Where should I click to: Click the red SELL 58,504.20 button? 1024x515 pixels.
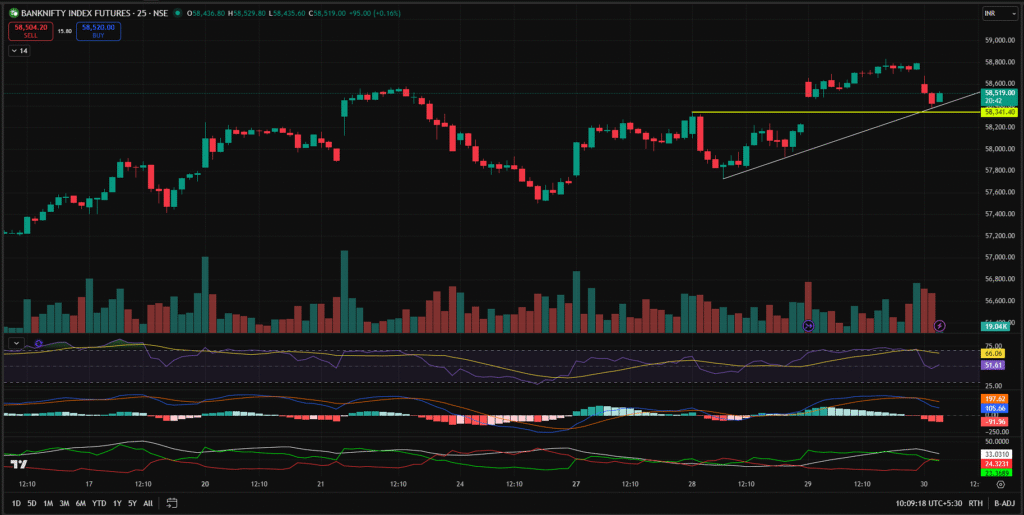point(29,31)
